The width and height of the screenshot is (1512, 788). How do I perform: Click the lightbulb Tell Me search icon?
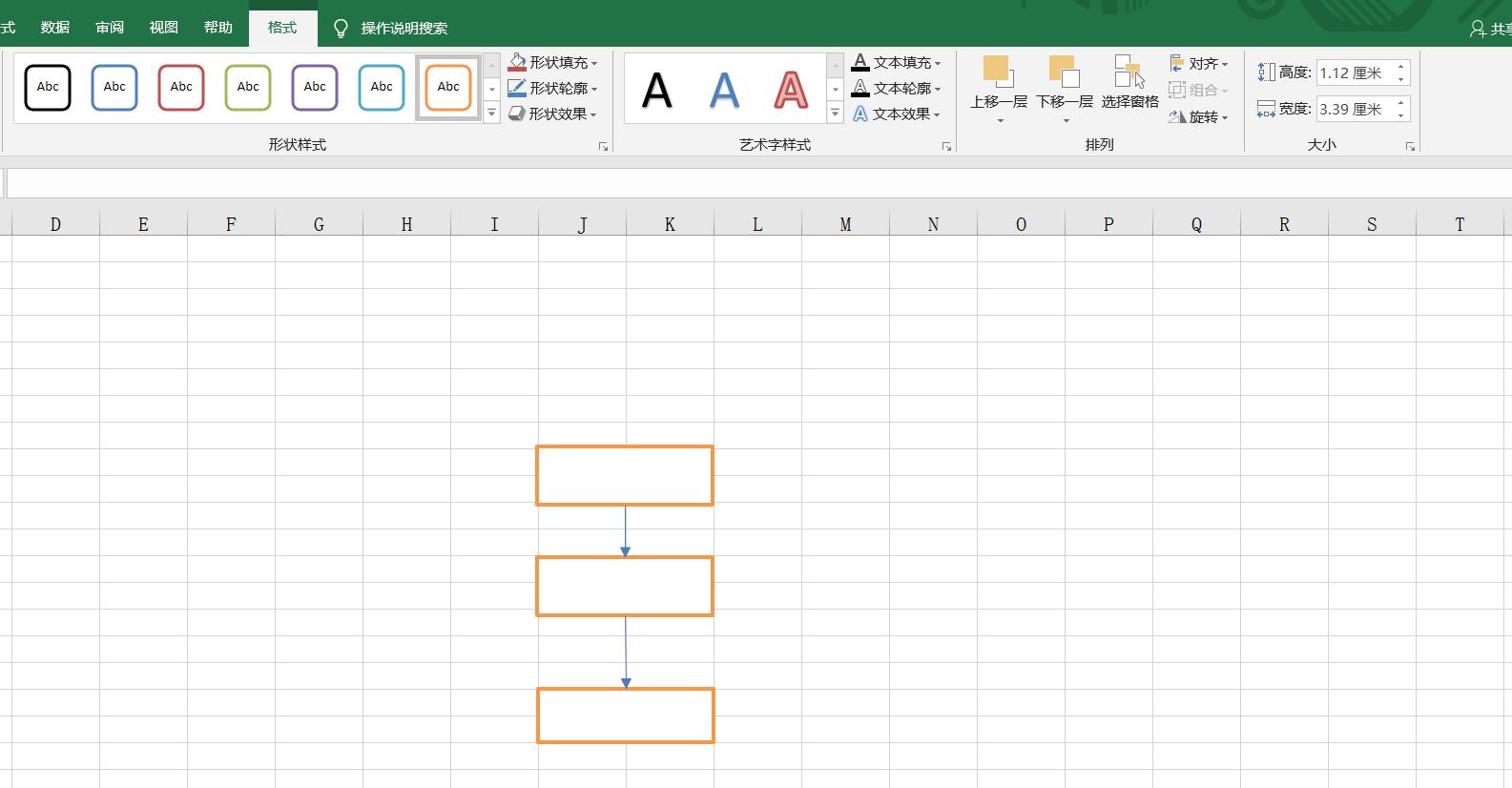coord(341,29)
